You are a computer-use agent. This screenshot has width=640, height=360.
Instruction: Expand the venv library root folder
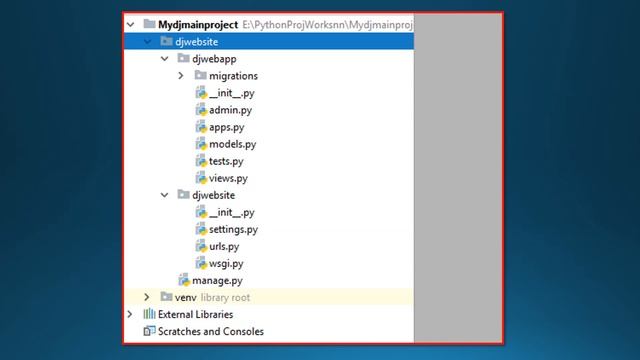click(x=147, y=297)
